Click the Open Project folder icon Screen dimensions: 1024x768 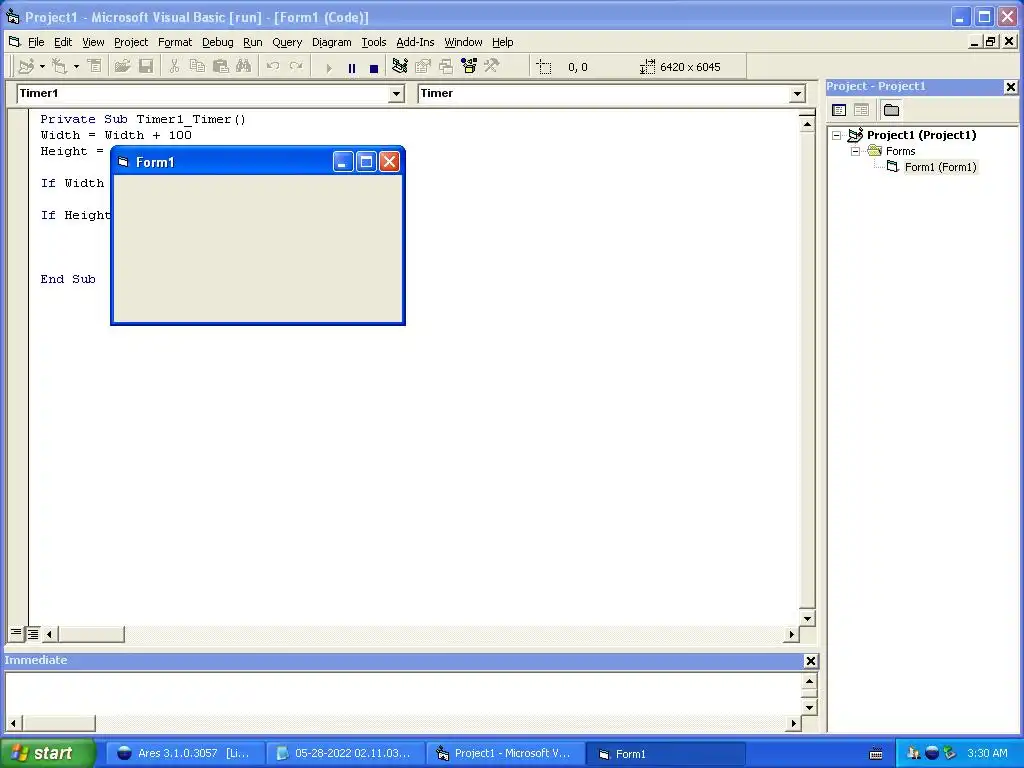click(122, 66)
